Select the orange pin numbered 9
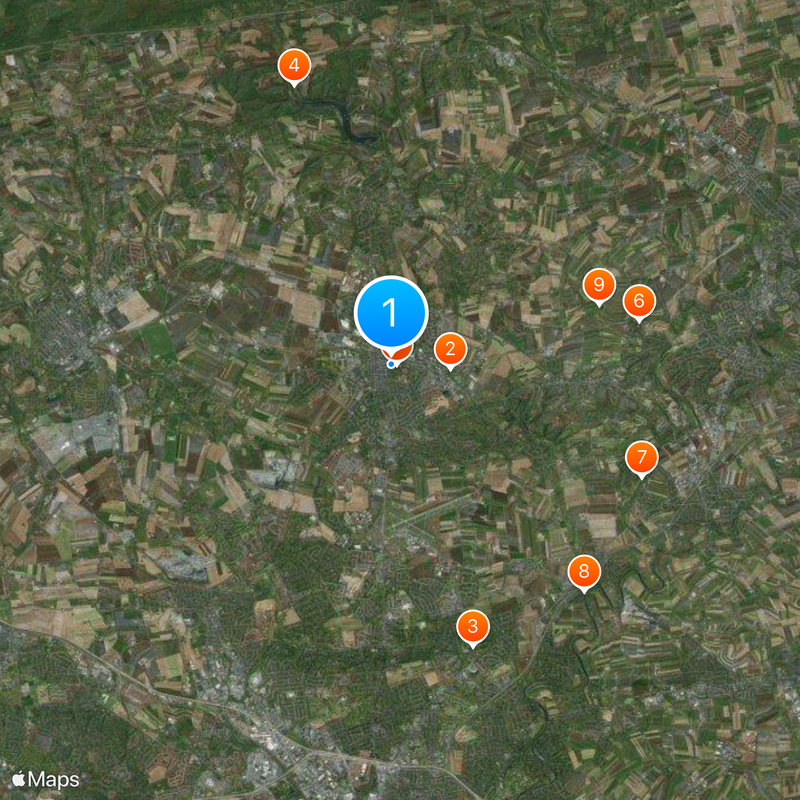 click(599, 285)
